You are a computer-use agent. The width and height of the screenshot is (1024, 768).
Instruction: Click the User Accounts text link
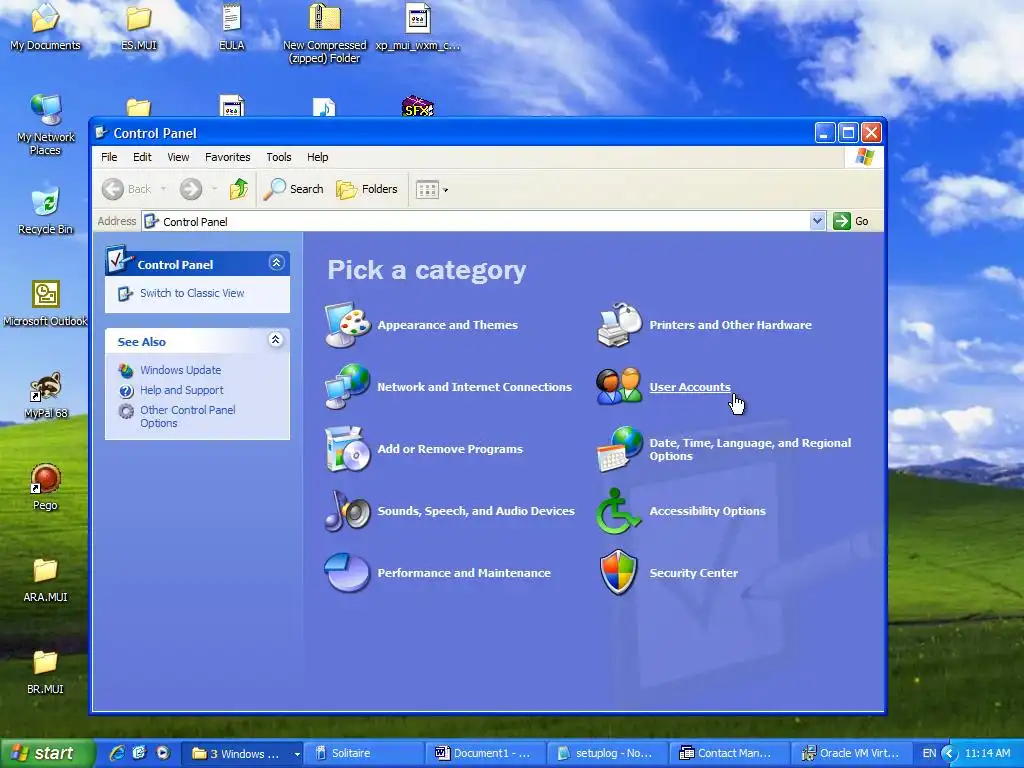pos(690,387)
